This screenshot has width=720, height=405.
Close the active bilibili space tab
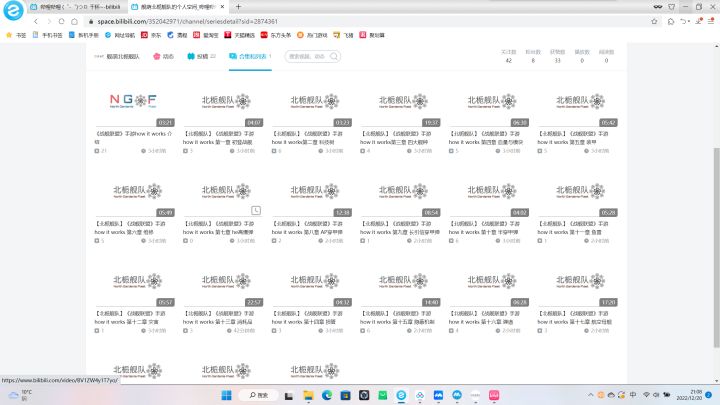click(222, 6)
